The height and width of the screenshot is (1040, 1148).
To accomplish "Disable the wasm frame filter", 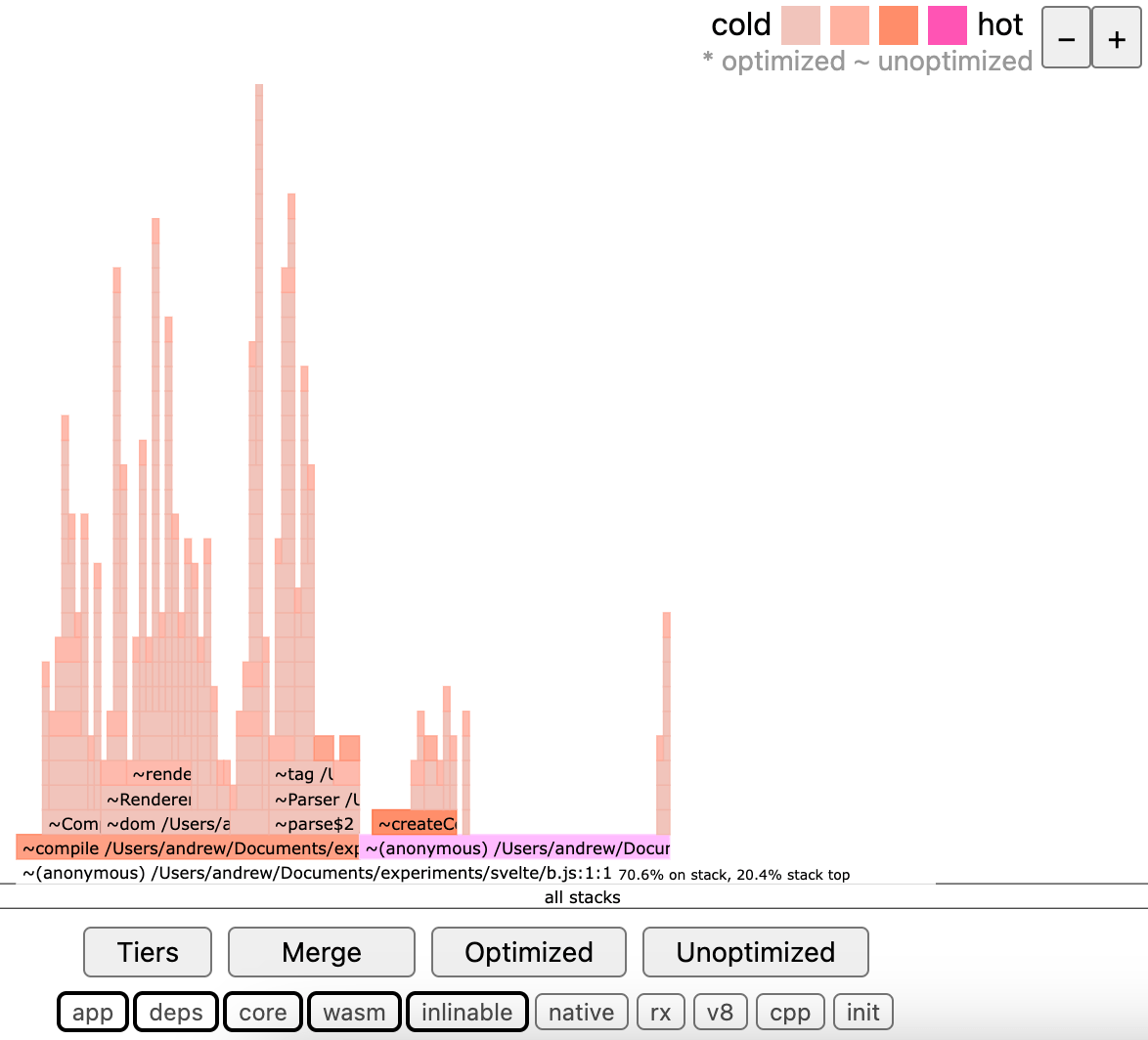I will click(x=354, y=1012).
